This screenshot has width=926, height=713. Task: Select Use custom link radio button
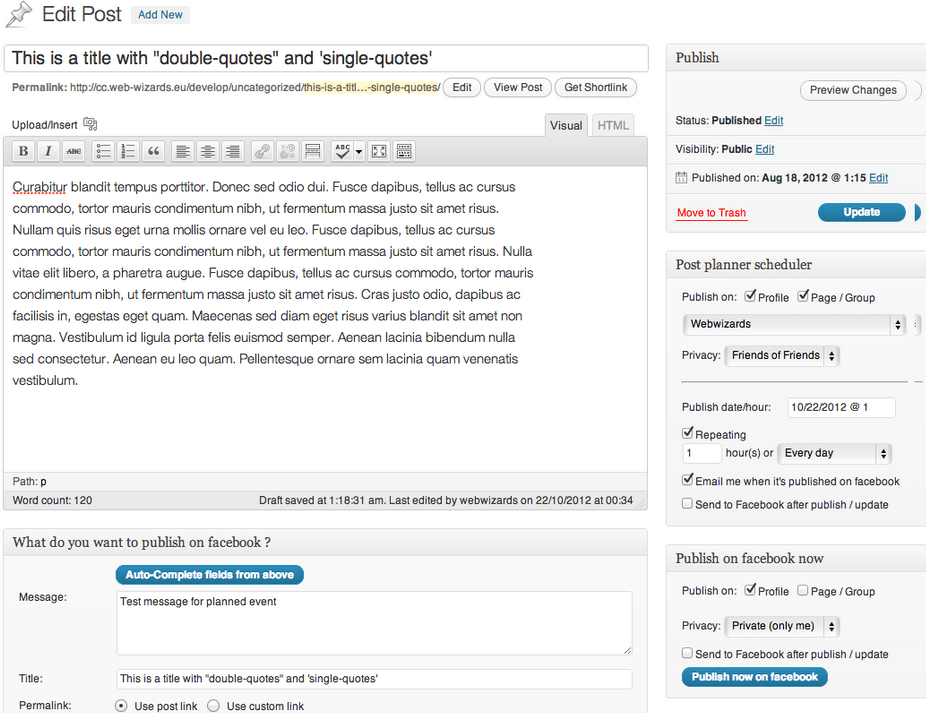click(x=214, y=706)
